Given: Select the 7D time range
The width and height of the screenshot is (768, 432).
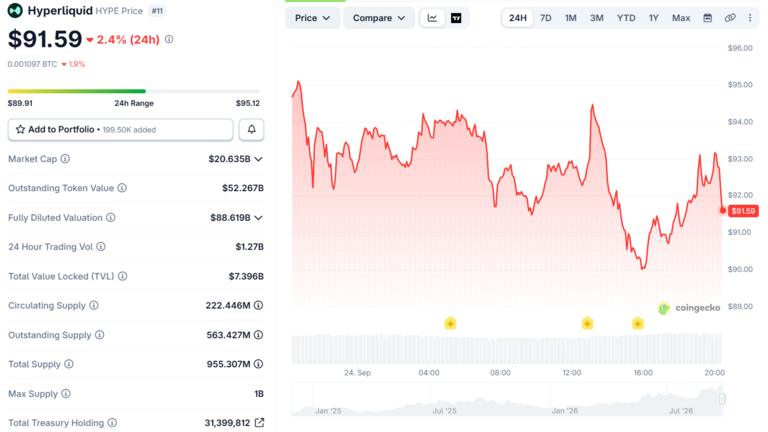Looking at the screenshot, I should pos(546,18).
